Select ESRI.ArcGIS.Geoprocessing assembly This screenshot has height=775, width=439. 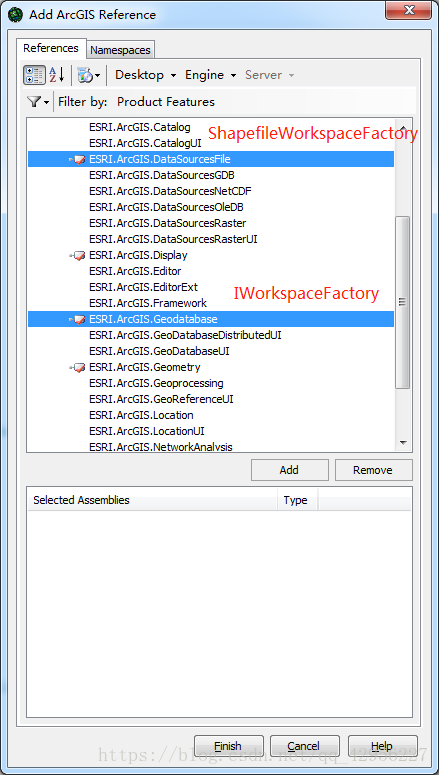point(156,383)
